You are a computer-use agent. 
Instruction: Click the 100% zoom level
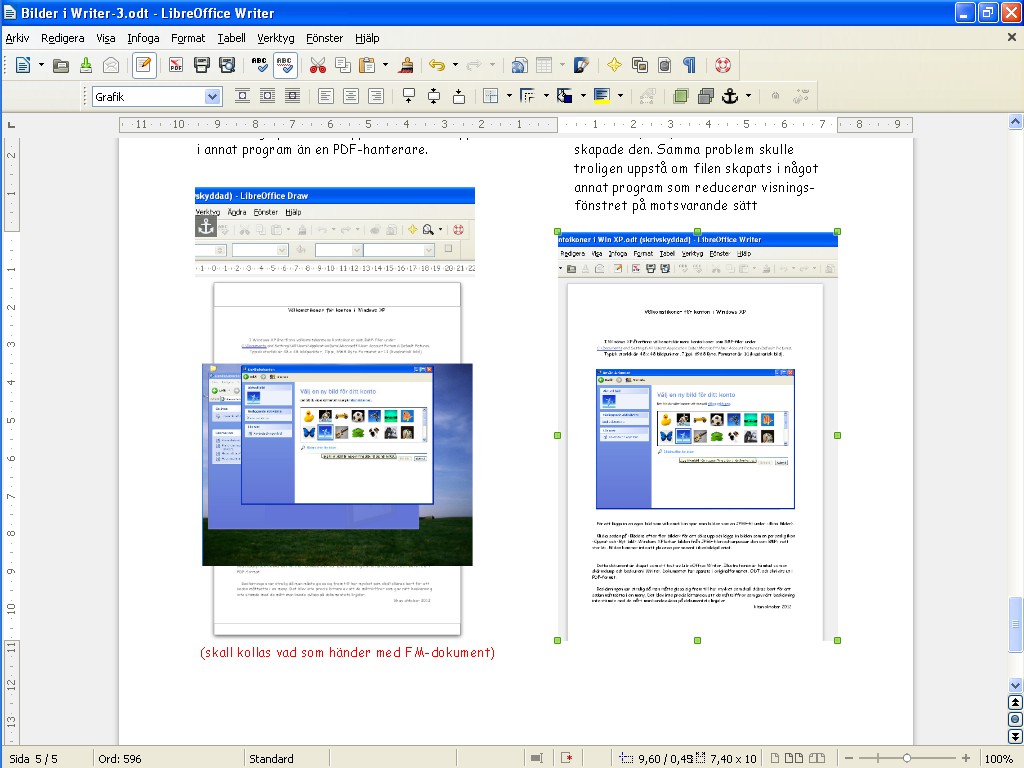point(999,759)
